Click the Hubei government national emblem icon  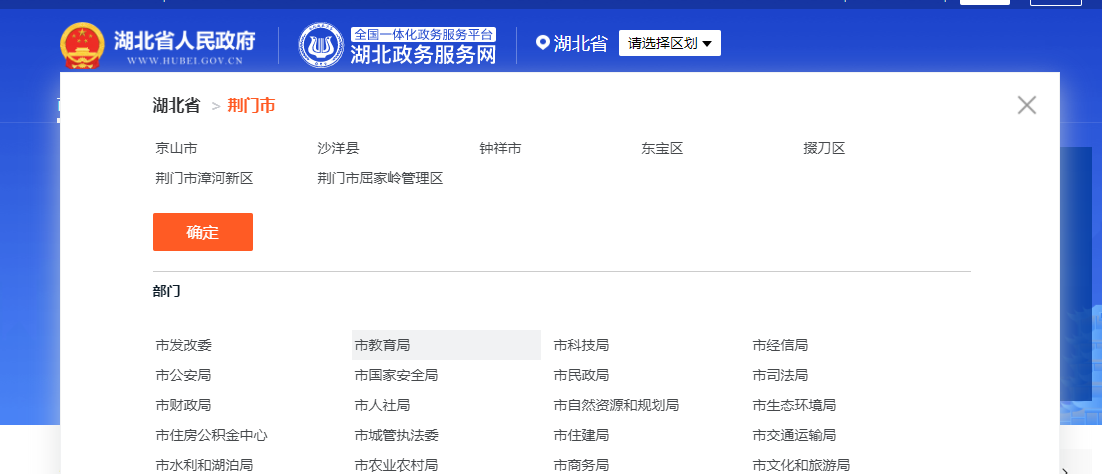[82, 44]
